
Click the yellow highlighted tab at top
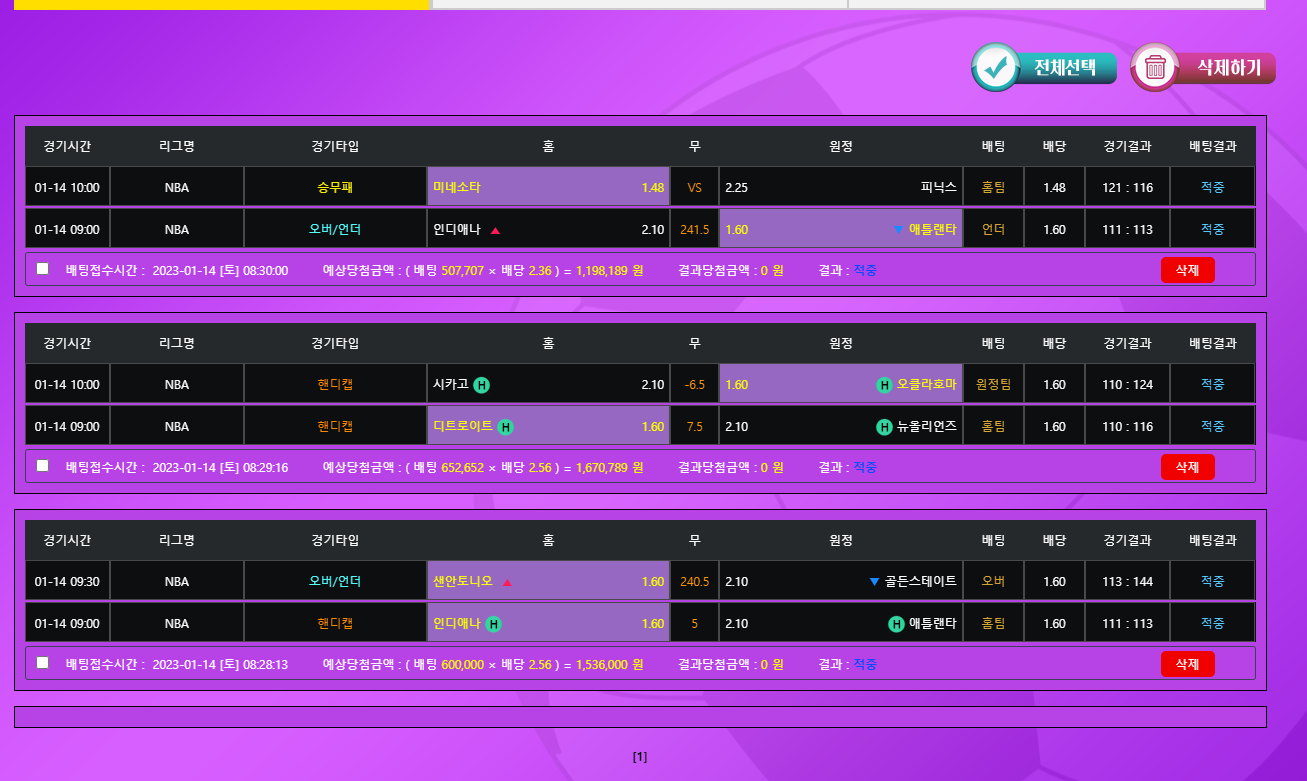point(222,4)
